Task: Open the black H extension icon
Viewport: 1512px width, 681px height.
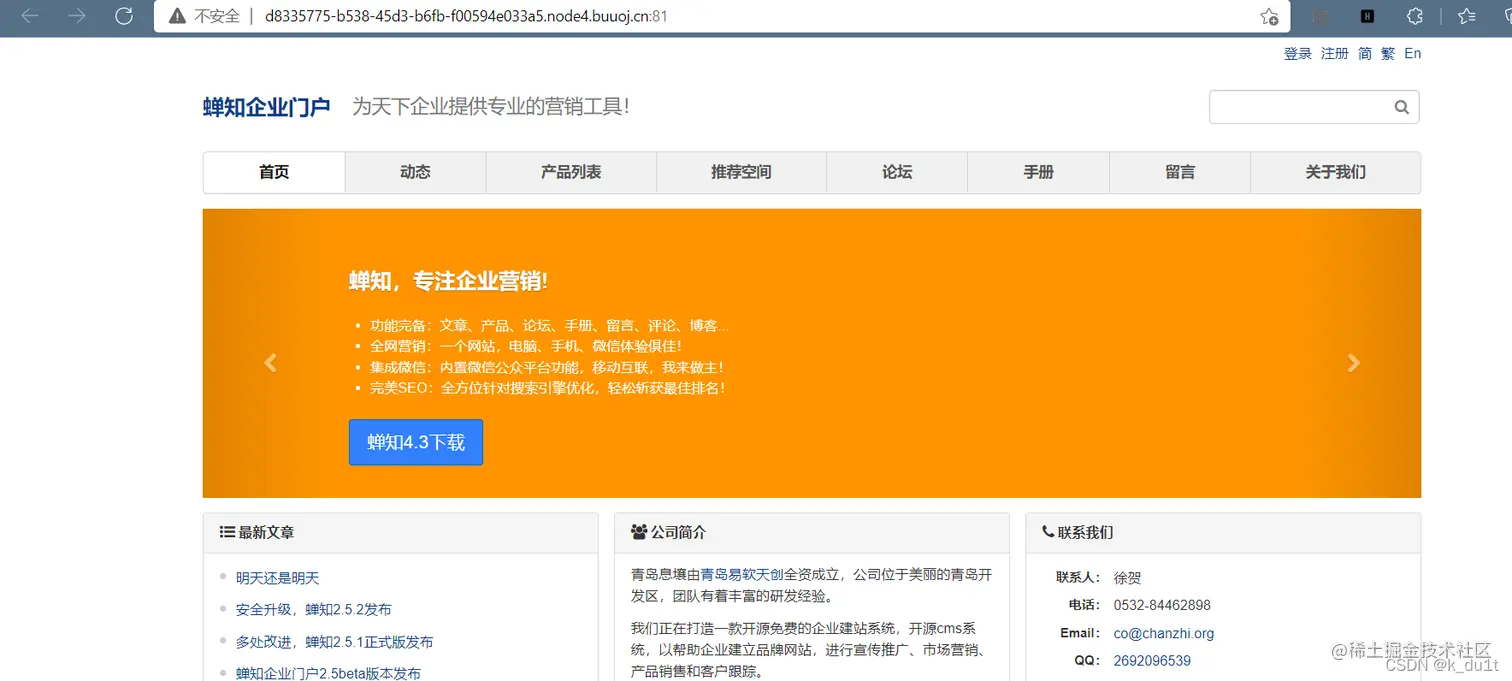Action: click(1367, 16)
